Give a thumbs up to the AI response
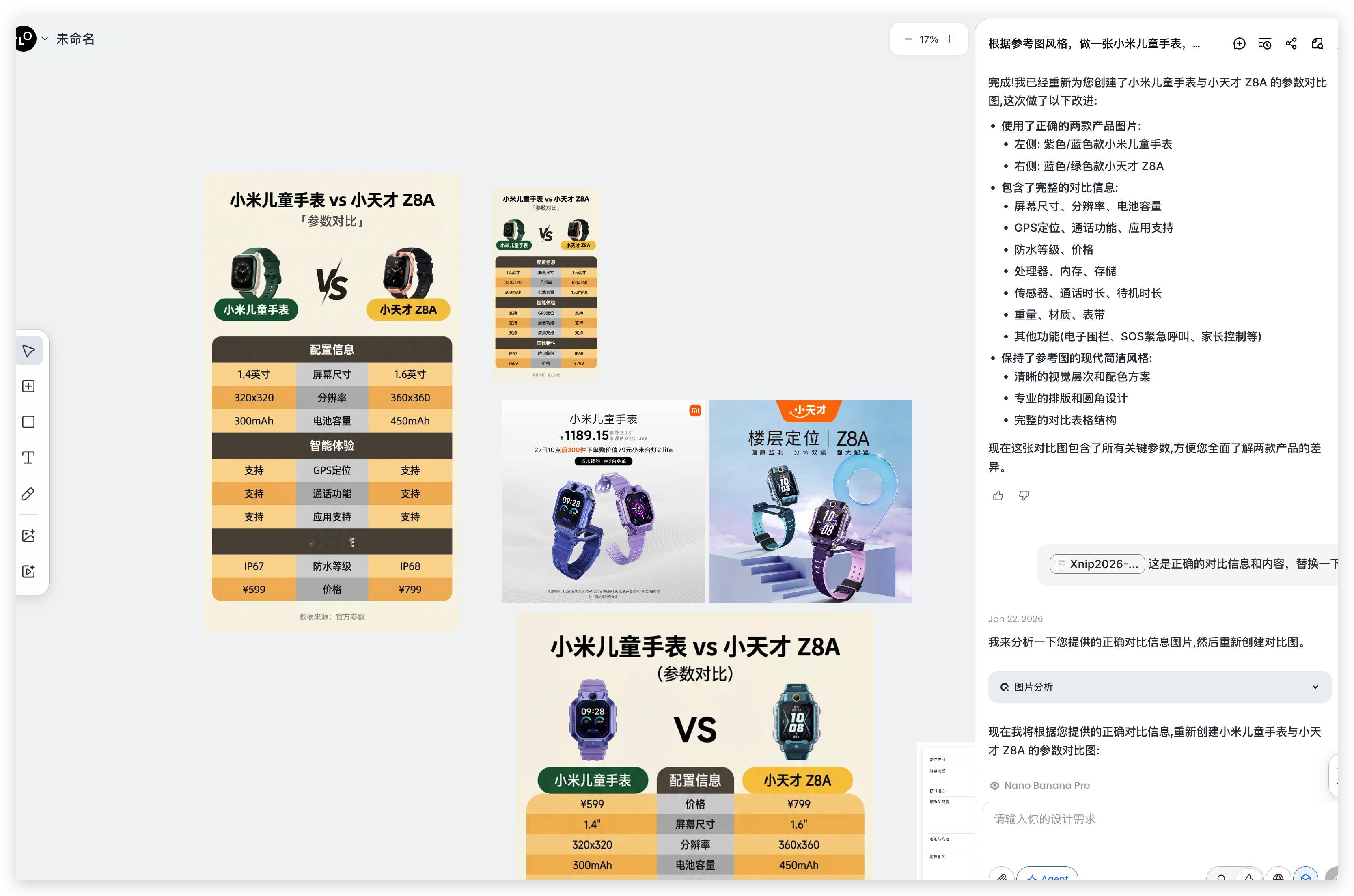The width and height of the screenshot is (1354, 896). [998, 495]
